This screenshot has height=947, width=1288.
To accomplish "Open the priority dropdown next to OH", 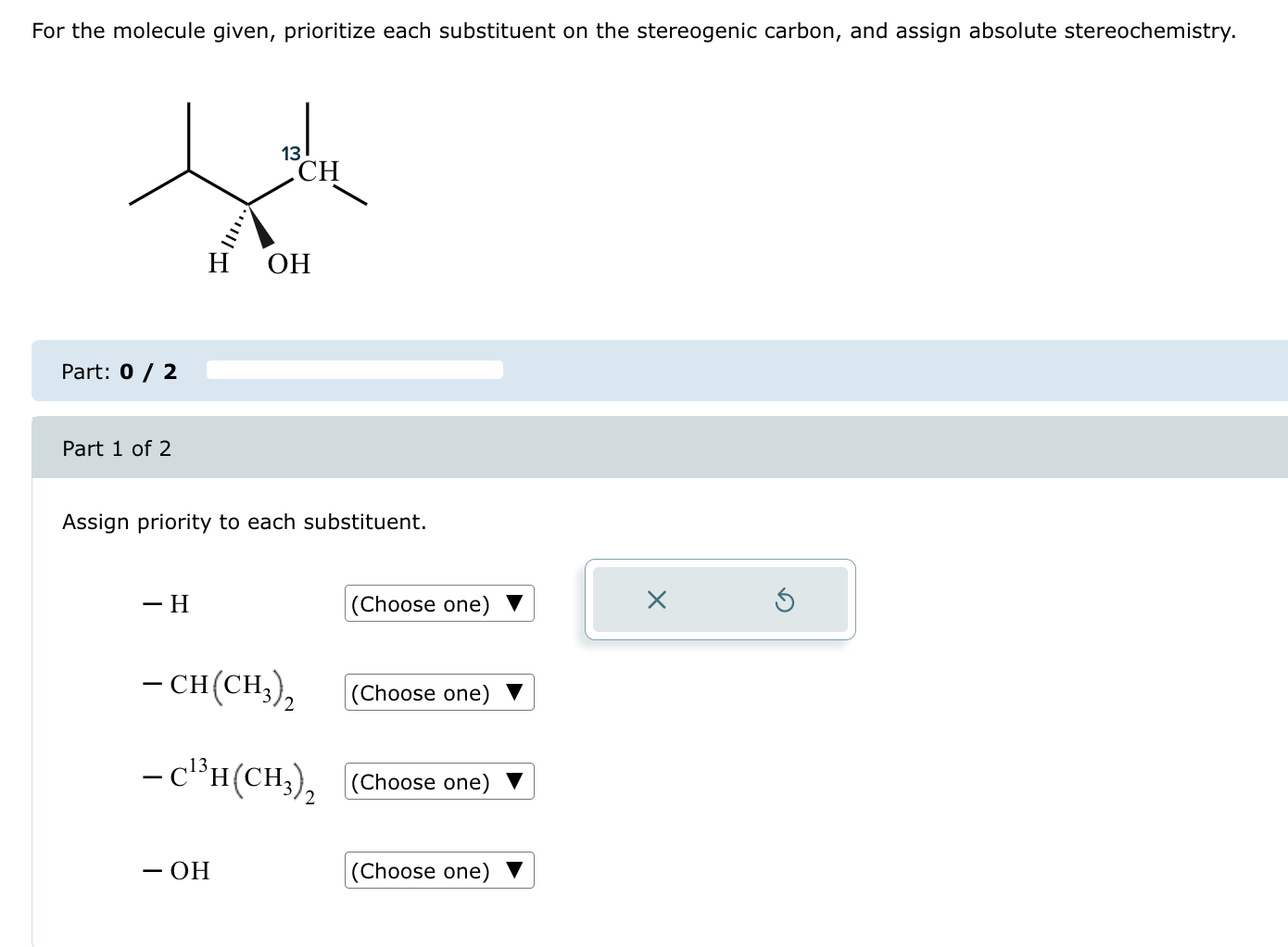I will point(439,871).
